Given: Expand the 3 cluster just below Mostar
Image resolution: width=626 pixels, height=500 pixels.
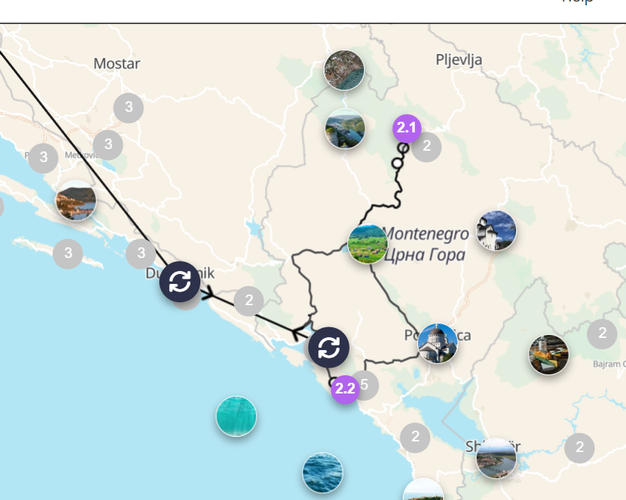Looking at the screenshot, I should point(128,107).
